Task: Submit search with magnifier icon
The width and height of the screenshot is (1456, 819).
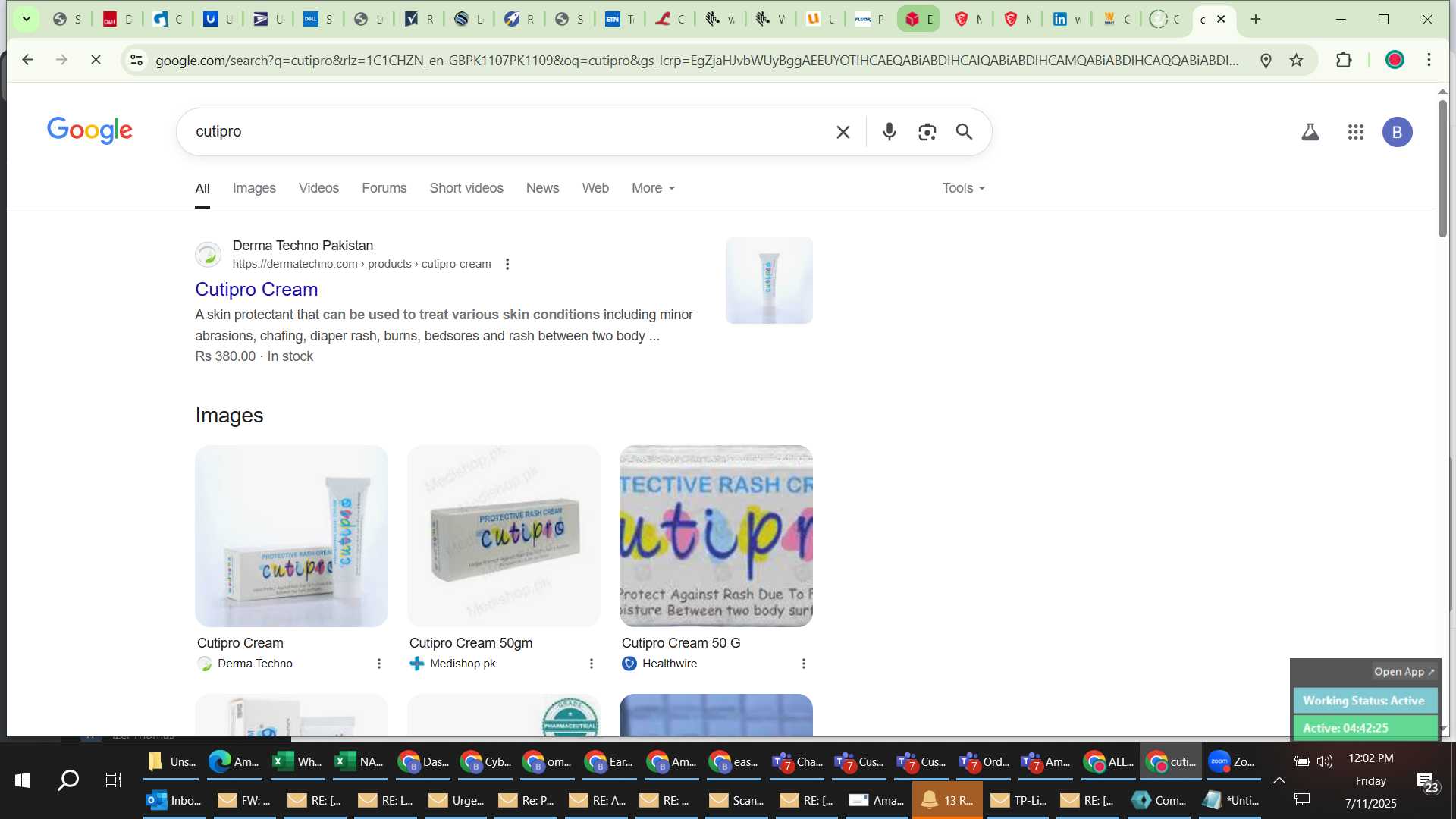Action: (964, 132)
